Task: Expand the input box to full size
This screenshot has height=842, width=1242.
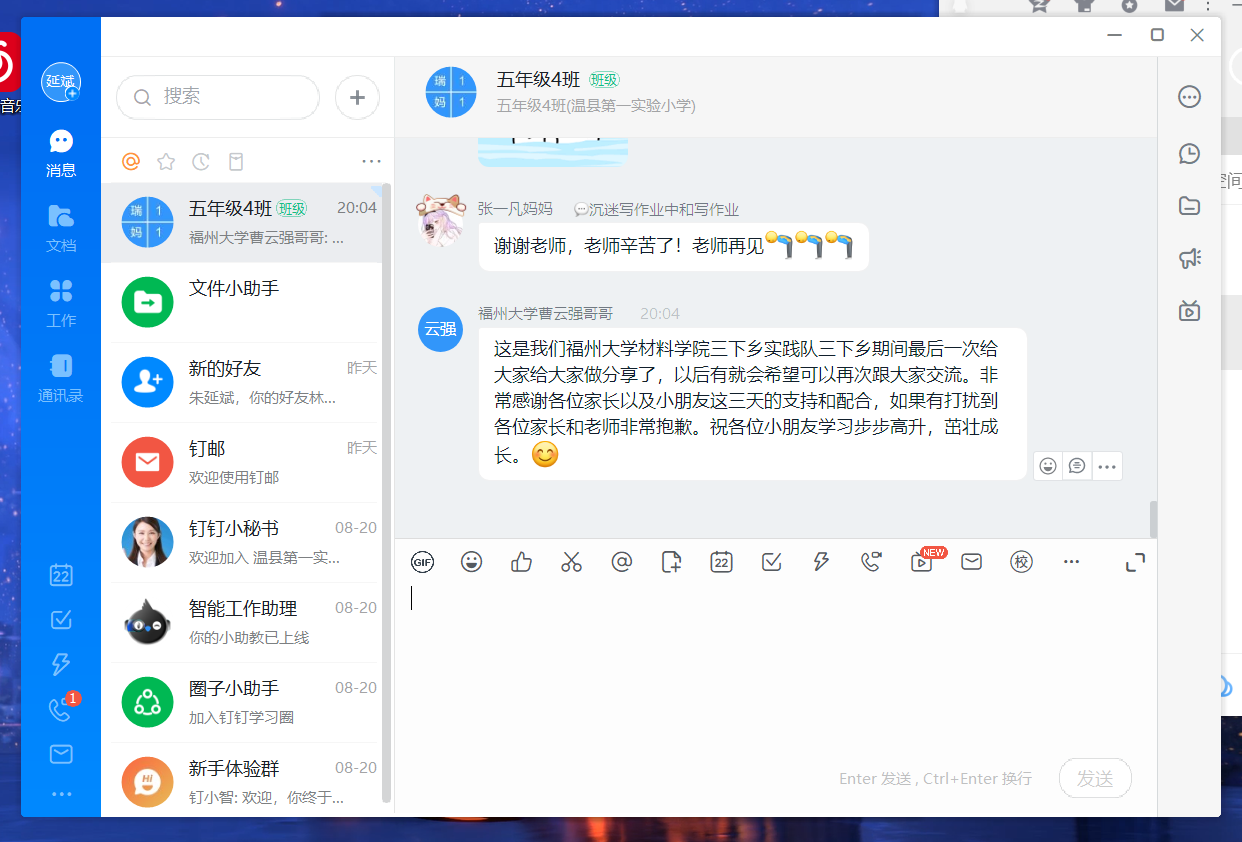Action: point(1135,562)
